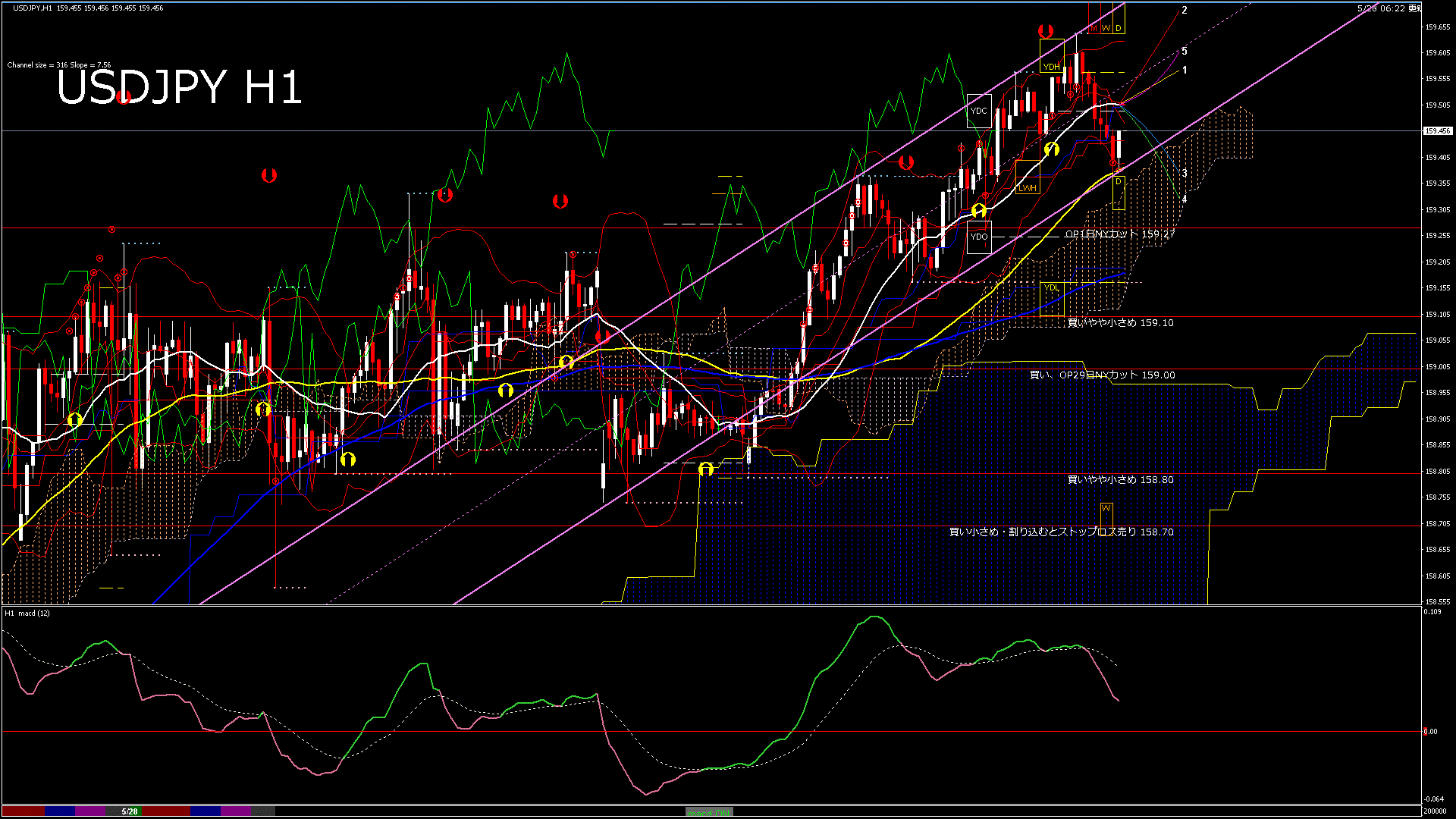Click the MACD 0.00 zero-level value
The height and width of the screenshot is (819, 1456).
[x=1430, y=732]
